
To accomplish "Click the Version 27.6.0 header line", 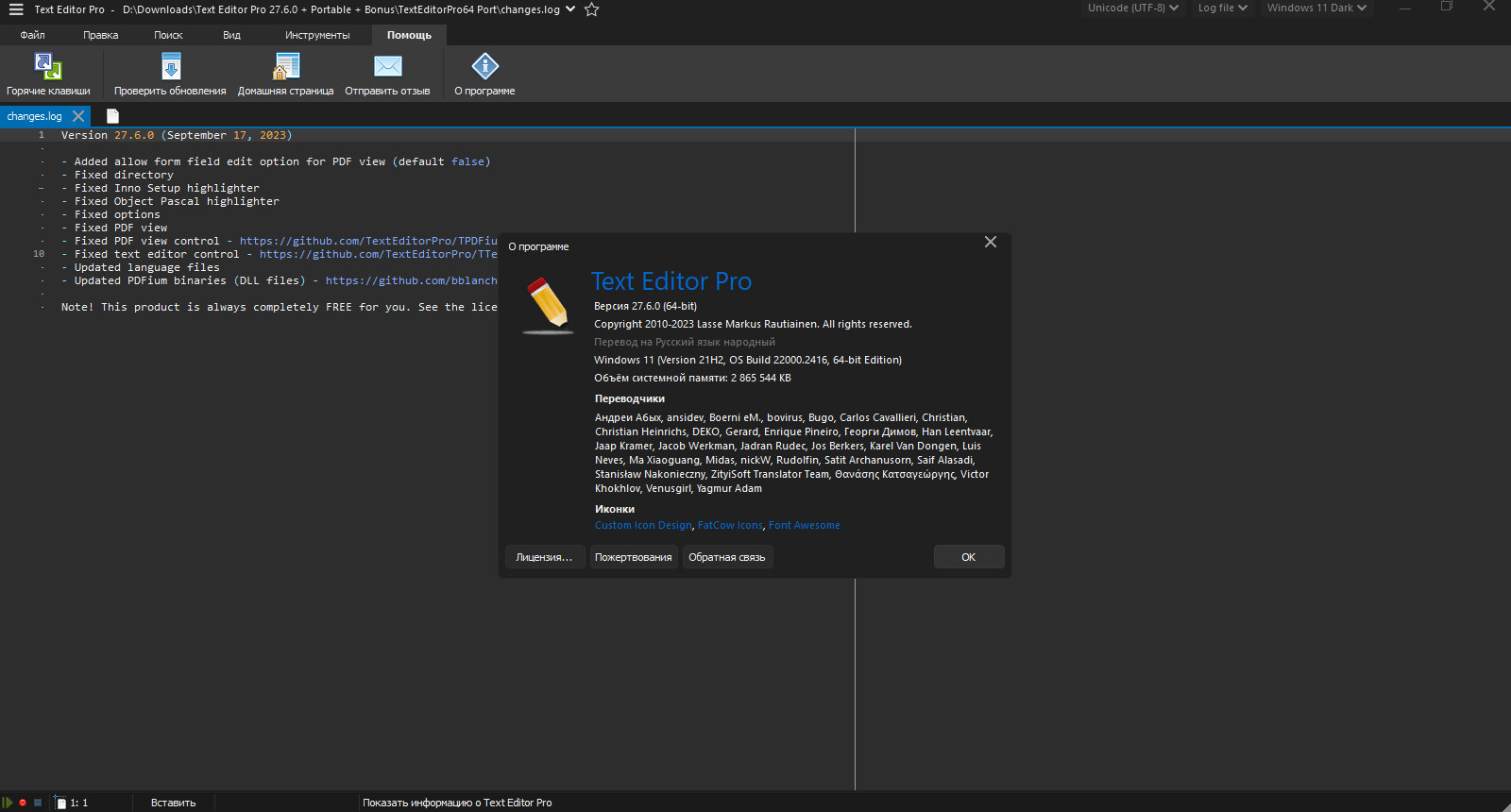I will click(x=177, y=135).
